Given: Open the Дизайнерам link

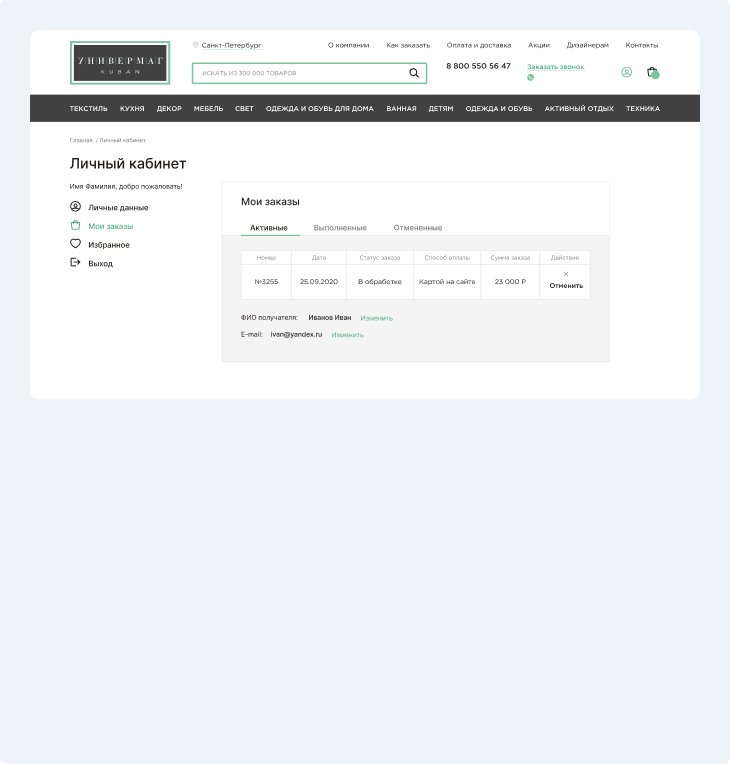Looking at the screenshot, I should pyautogui.click(x=588, y=45).
